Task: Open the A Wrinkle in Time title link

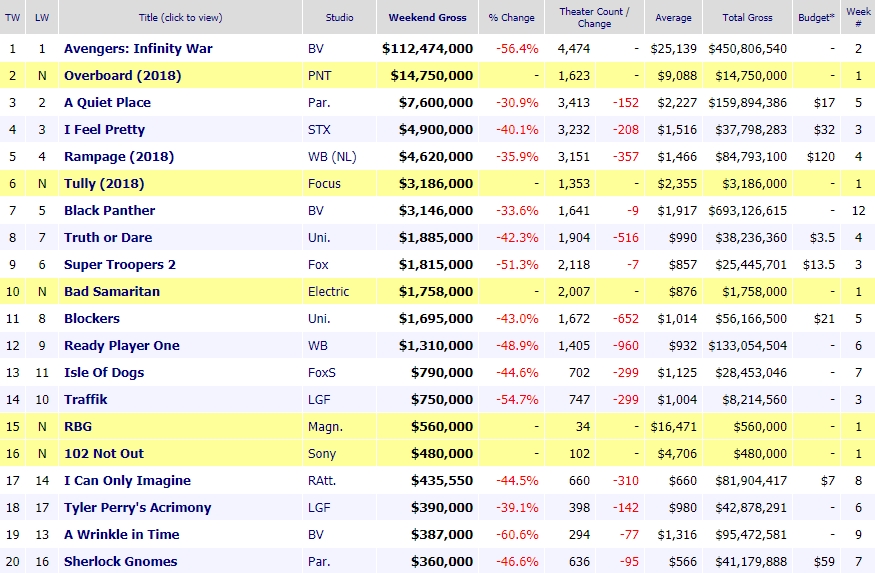Action: (122, 535)
